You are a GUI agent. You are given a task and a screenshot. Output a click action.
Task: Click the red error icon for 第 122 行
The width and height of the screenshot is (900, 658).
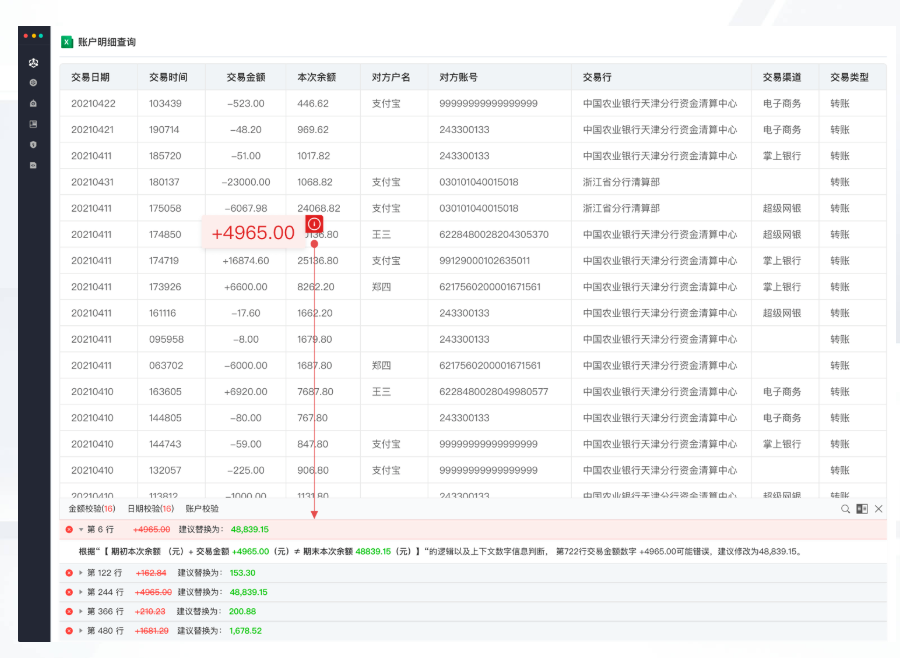pyautogui.click(x=69, y=573)
